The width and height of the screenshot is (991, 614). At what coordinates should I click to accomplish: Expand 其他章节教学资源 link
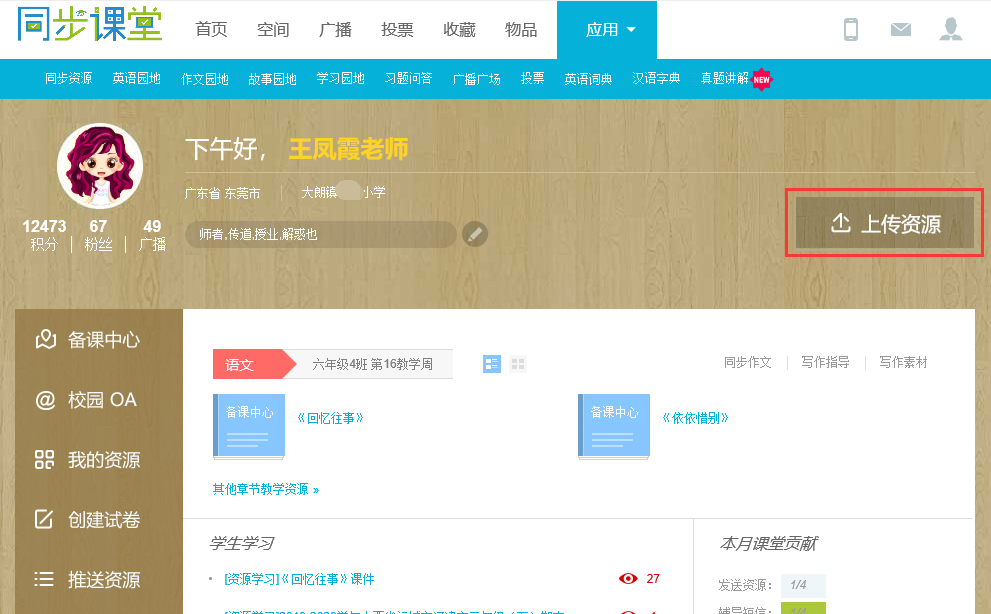tap(265, 490)
